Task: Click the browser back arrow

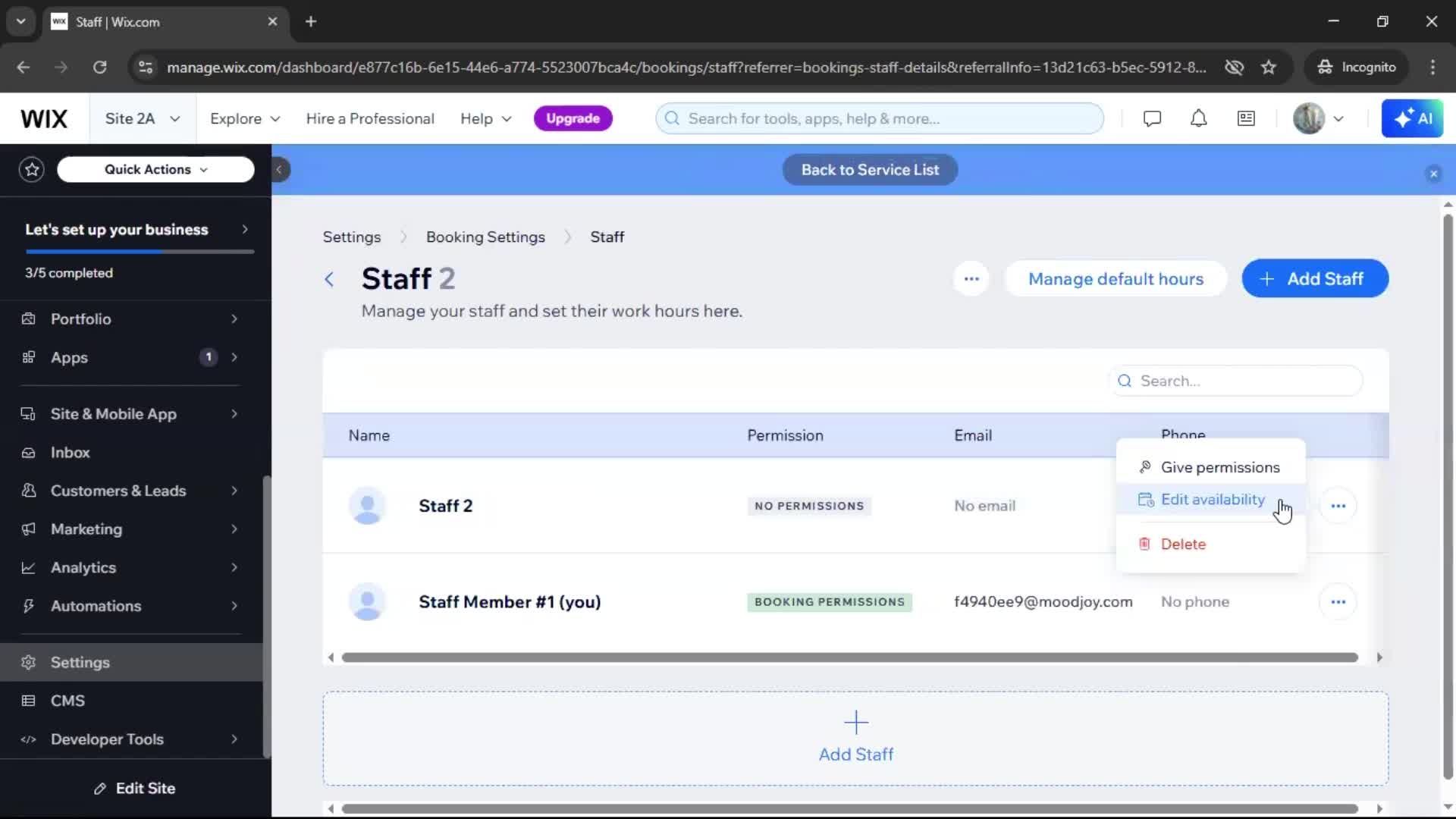Action: click(24, 67)
